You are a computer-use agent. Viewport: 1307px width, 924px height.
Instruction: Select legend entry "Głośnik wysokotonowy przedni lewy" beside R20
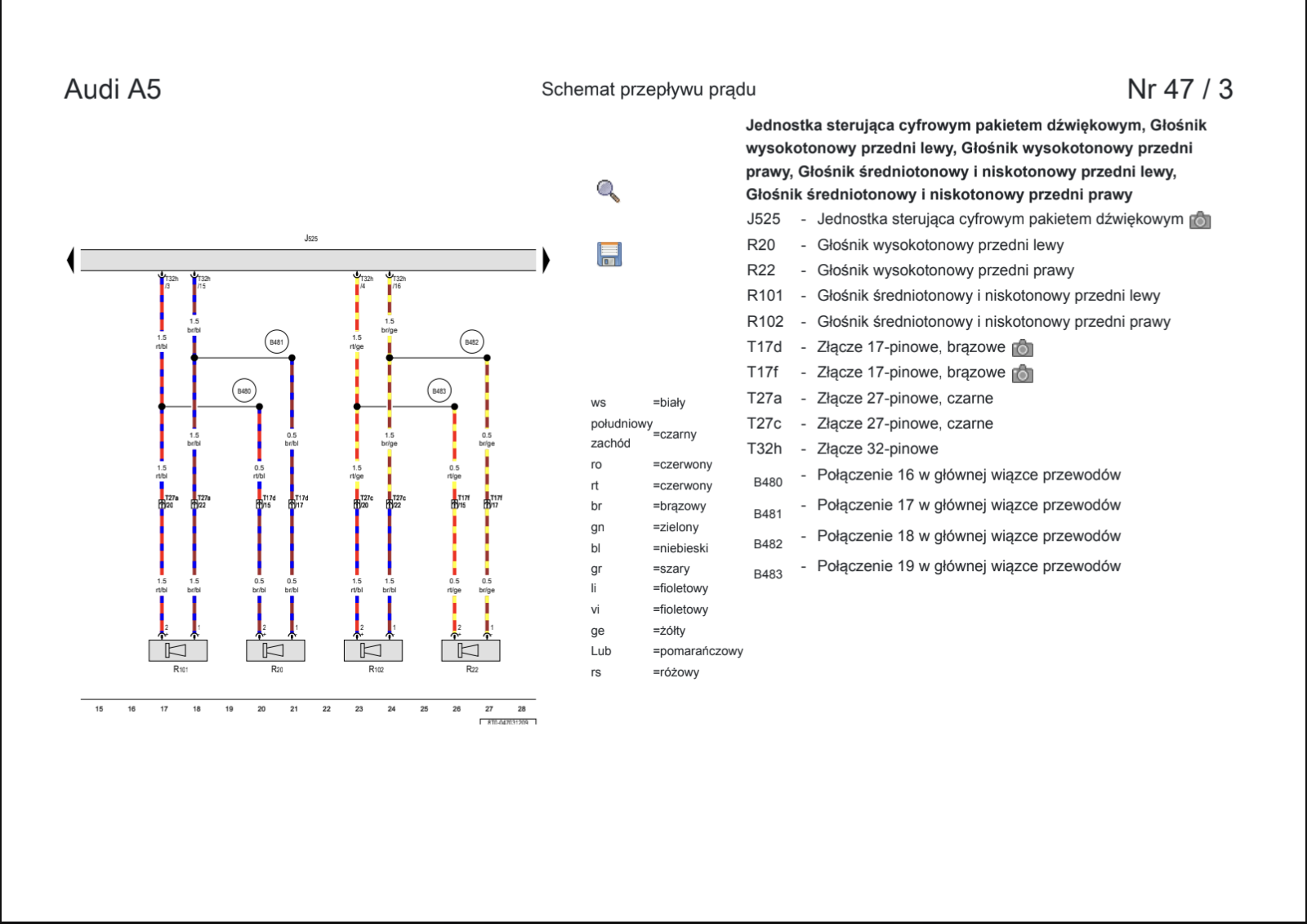pos(940,245)
